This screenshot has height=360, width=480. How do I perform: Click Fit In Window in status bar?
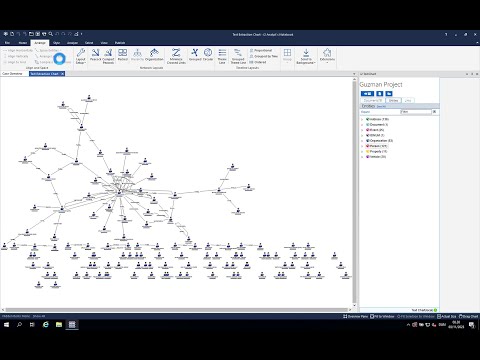click(x=382, y=316)
